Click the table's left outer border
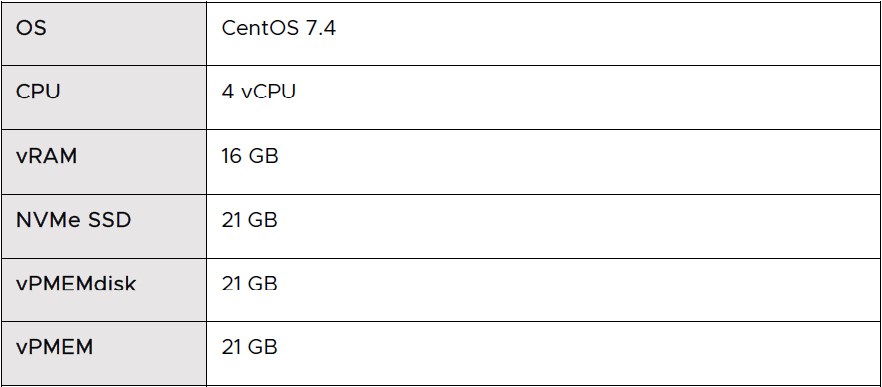Screen dimensions: 882x387 click(x=1, y=194)
